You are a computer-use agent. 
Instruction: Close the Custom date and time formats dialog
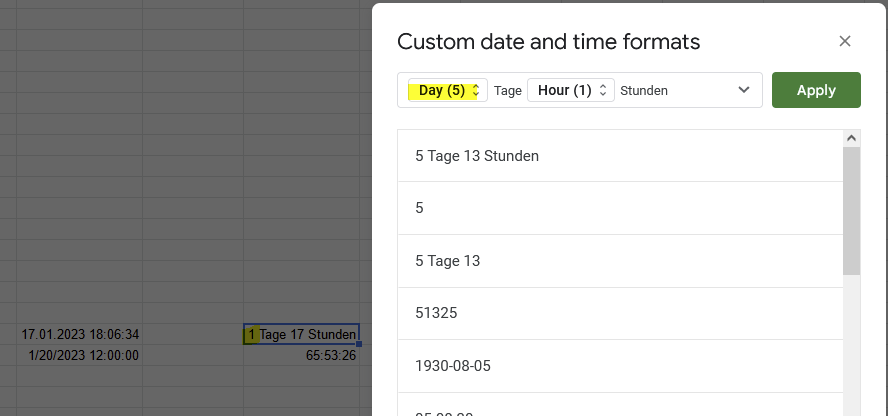[x=845, y=41]
